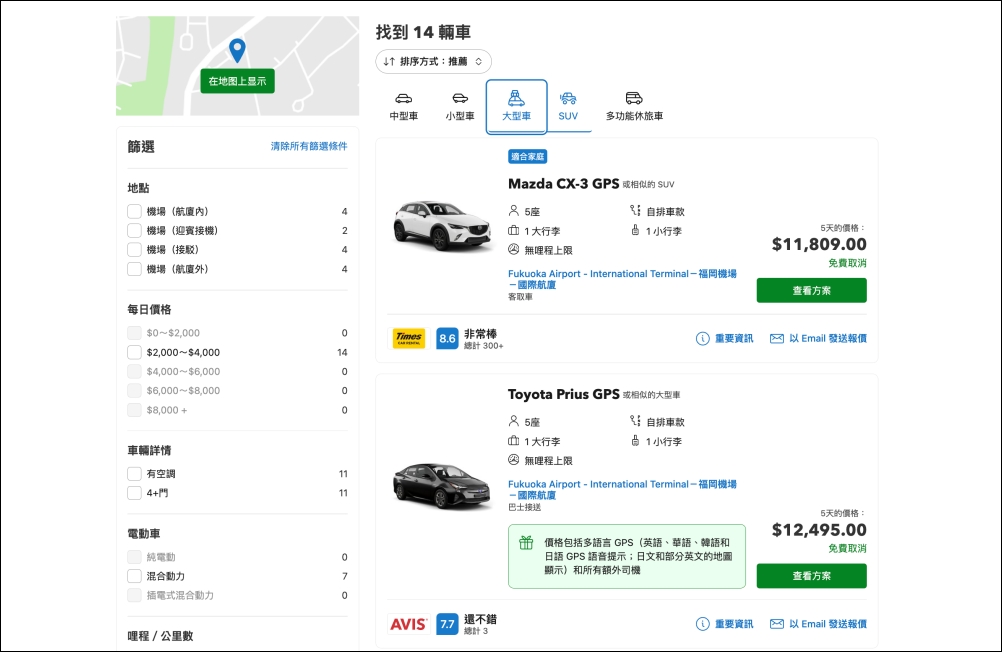This screenshot has width=1002, height=652.
Task: Click the unlimited mileage icon on Toyota Prius
Action: tap(513, 460)
